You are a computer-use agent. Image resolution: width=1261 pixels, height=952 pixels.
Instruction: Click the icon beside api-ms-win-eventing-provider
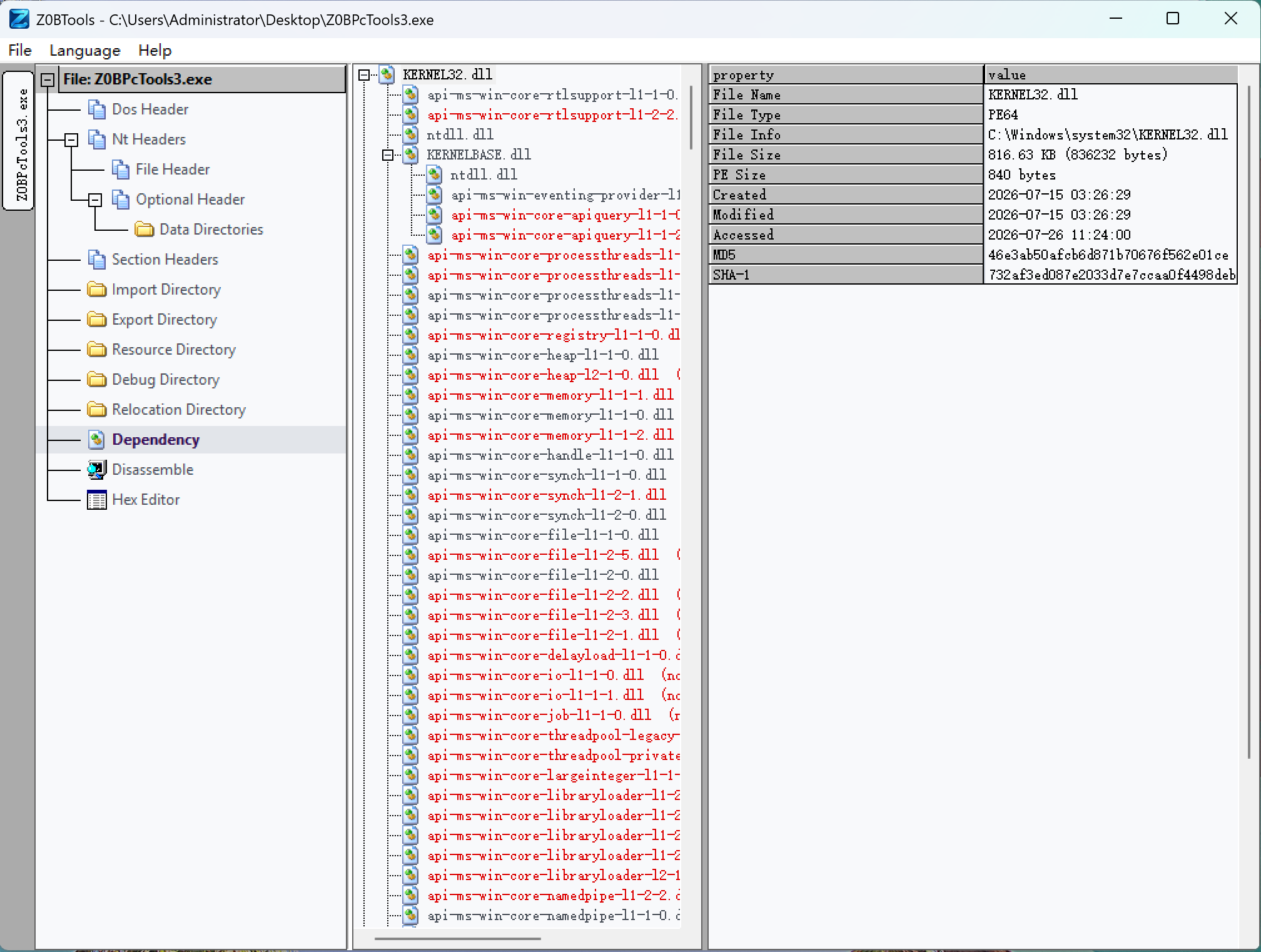435,195
